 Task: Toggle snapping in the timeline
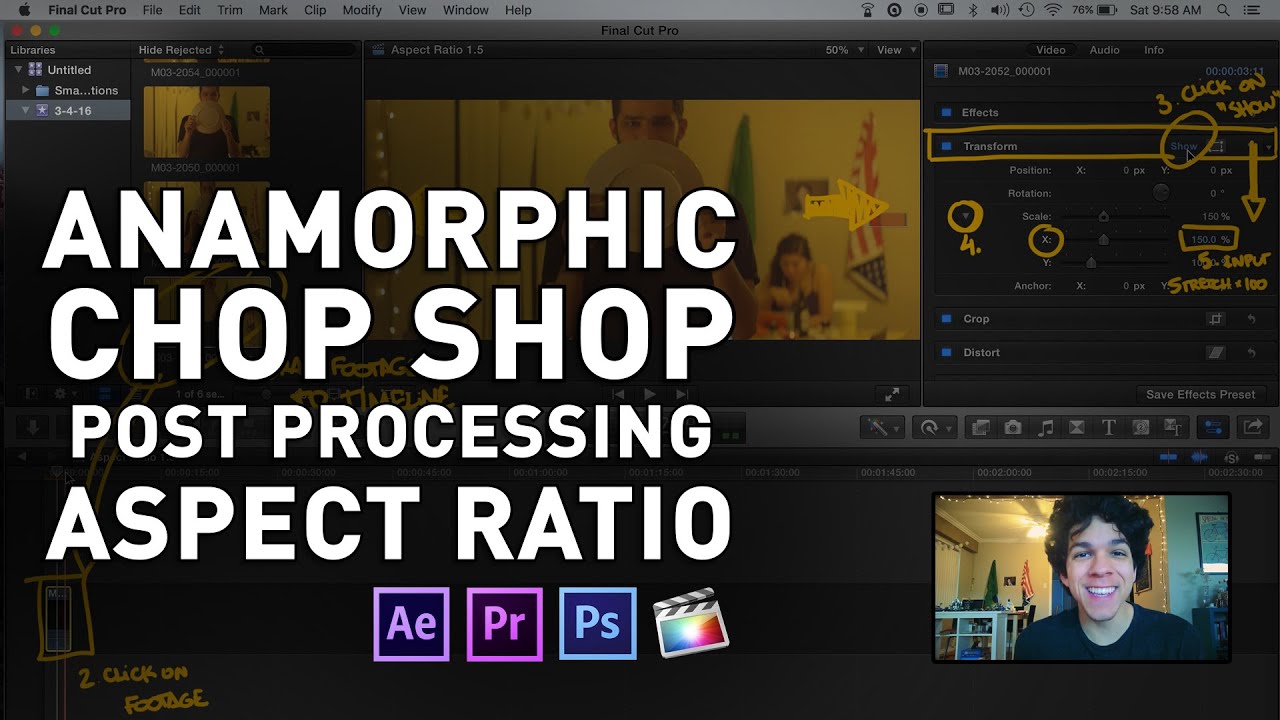point(1168,457)
